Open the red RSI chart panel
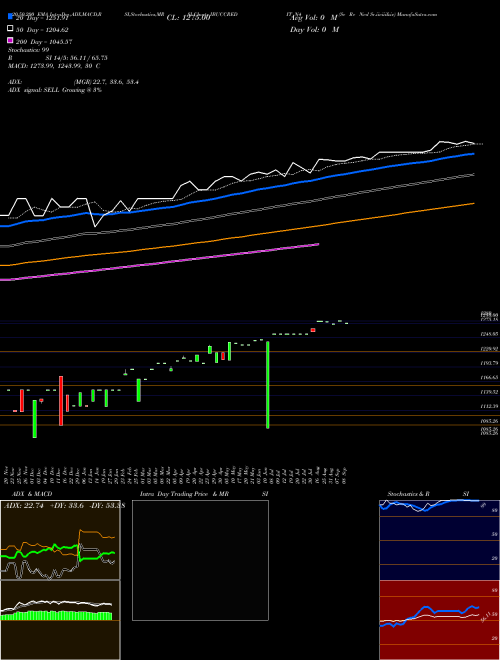This screenshot has width=500, height=660. (x=439, y=620)
